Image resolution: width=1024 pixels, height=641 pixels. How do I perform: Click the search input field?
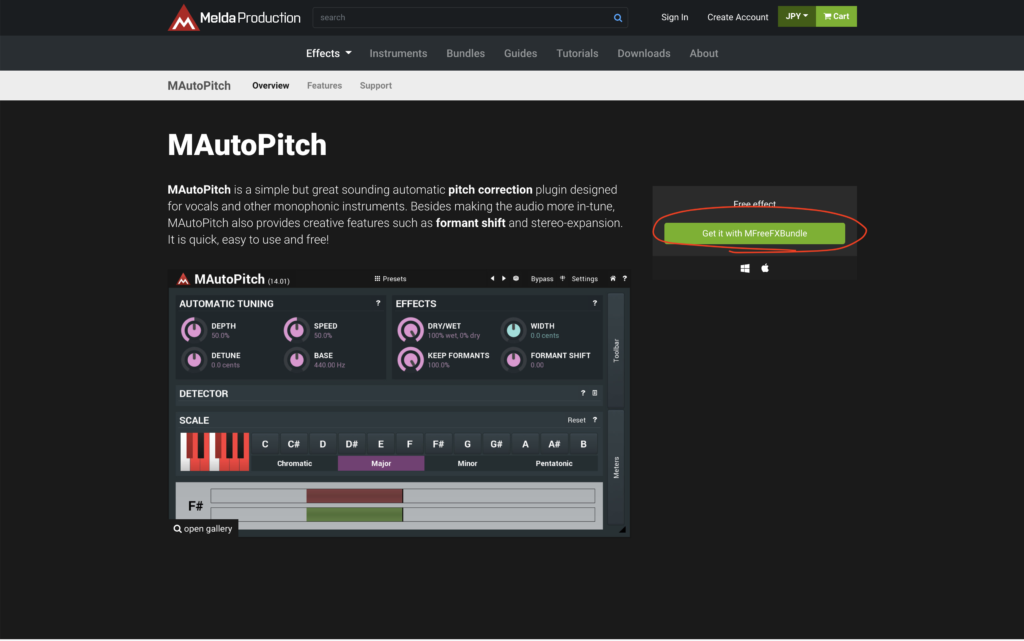point(460,18)
